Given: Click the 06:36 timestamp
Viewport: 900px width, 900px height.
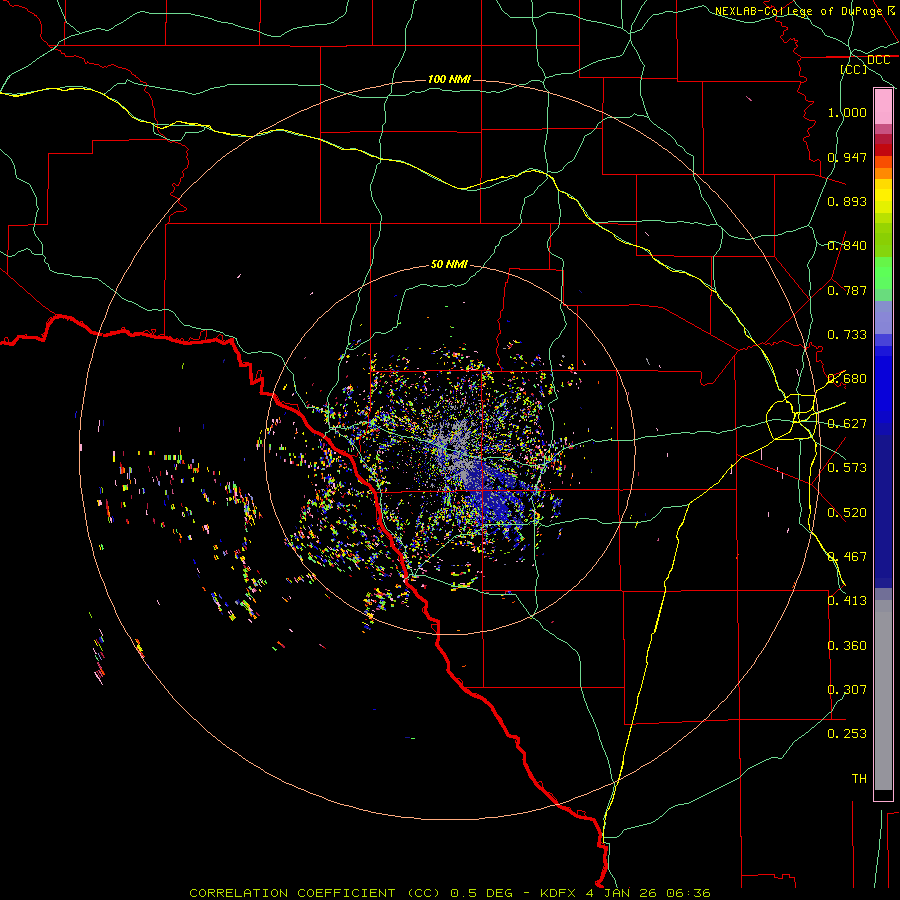Looking at the screenshot, I should 689,893.
